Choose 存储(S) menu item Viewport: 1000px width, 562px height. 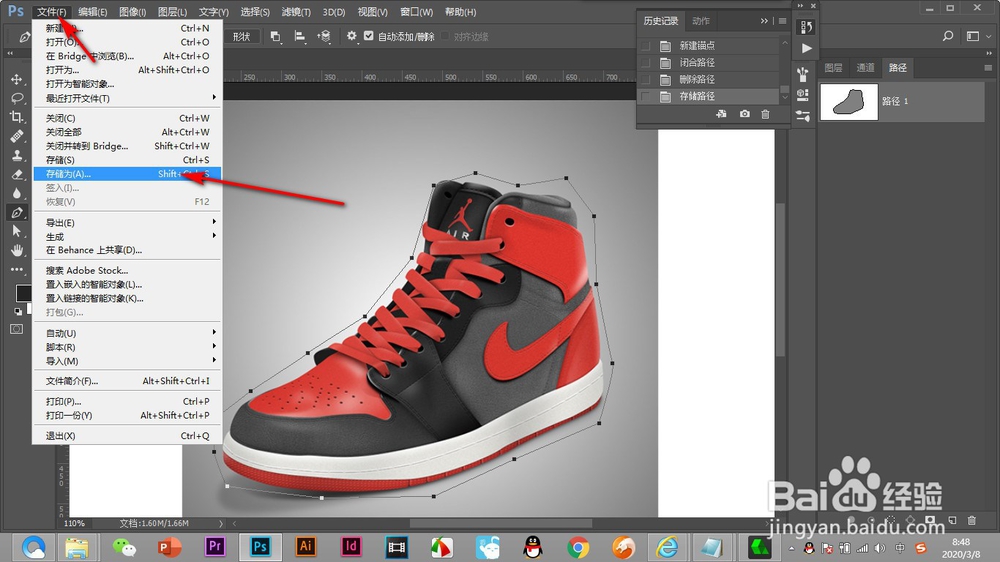tap(127, 159)
